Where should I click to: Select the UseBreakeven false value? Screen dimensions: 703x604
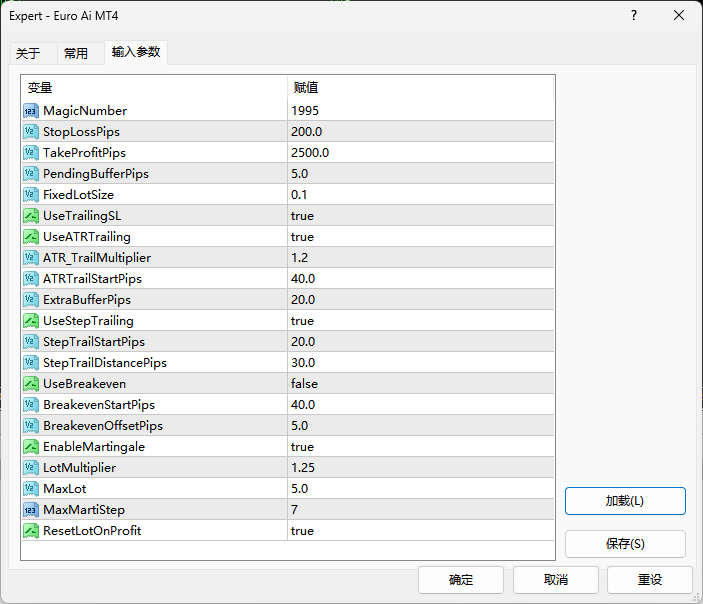coord(304,384)
